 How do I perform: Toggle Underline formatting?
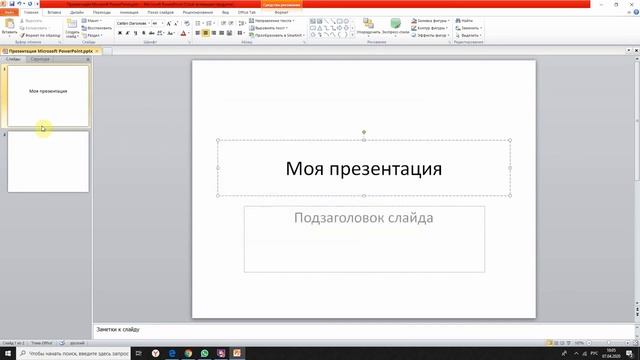(136, 33)
